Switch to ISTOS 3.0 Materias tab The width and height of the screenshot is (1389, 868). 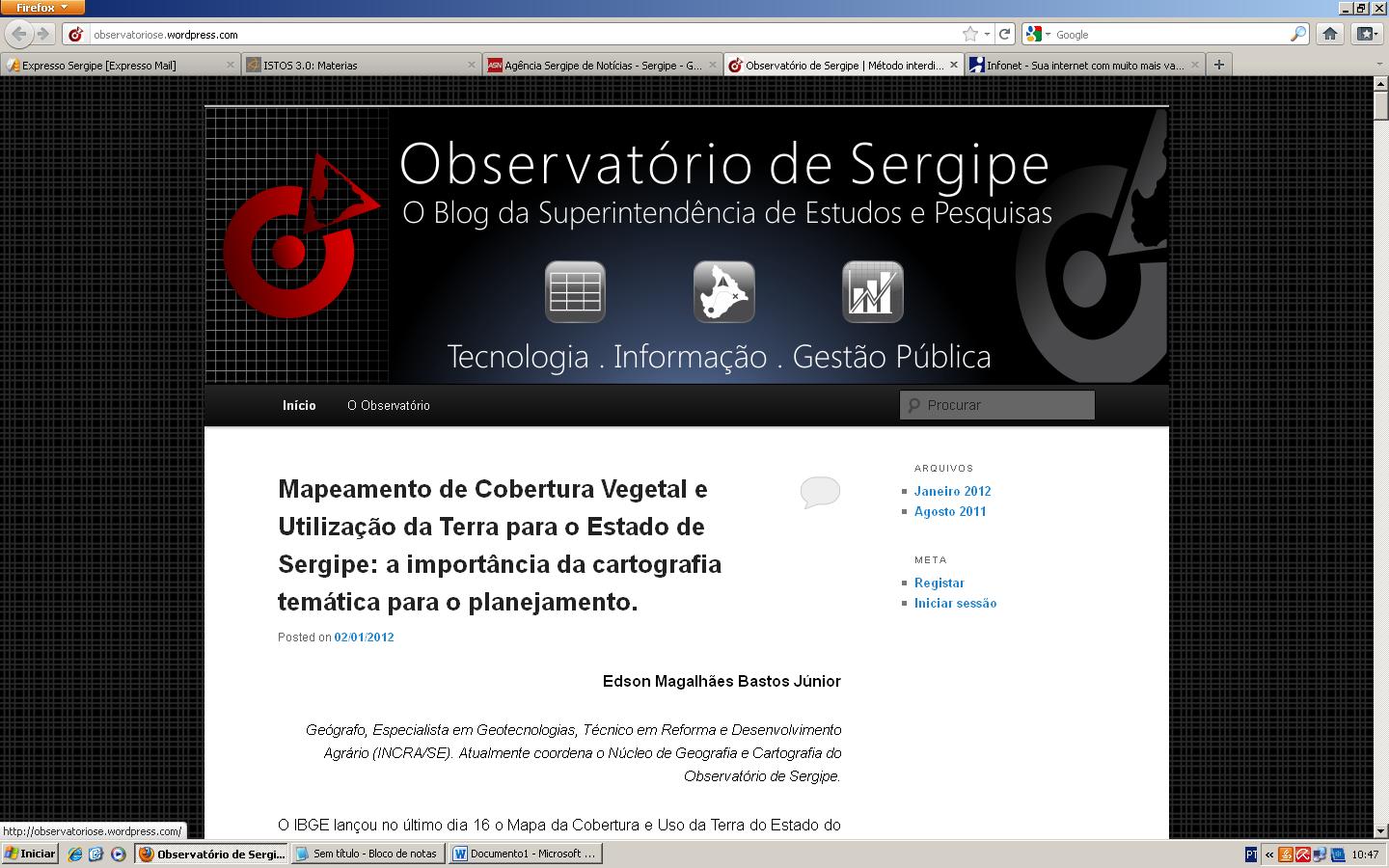point(361,65)
